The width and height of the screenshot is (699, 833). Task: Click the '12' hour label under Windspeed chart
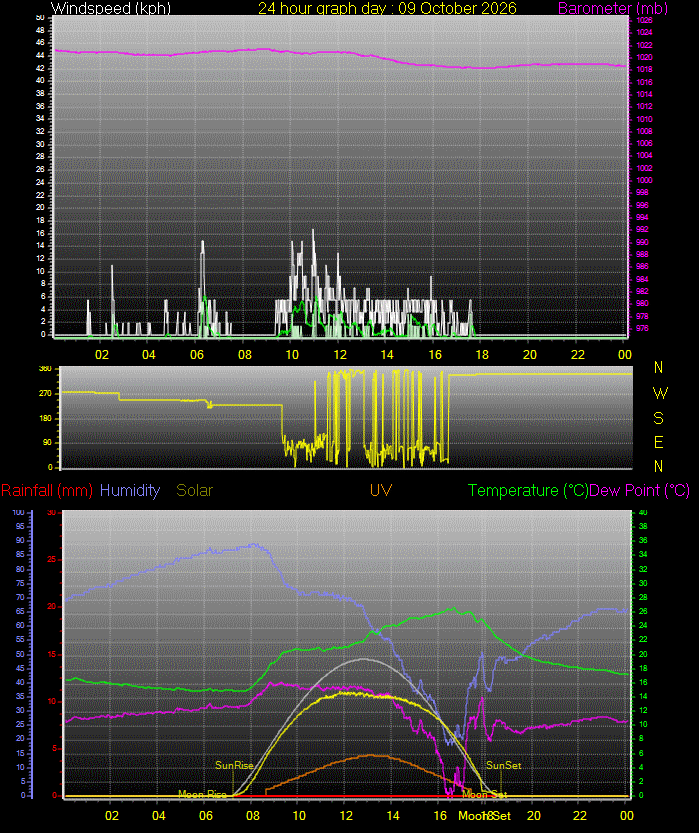[340, 354]
